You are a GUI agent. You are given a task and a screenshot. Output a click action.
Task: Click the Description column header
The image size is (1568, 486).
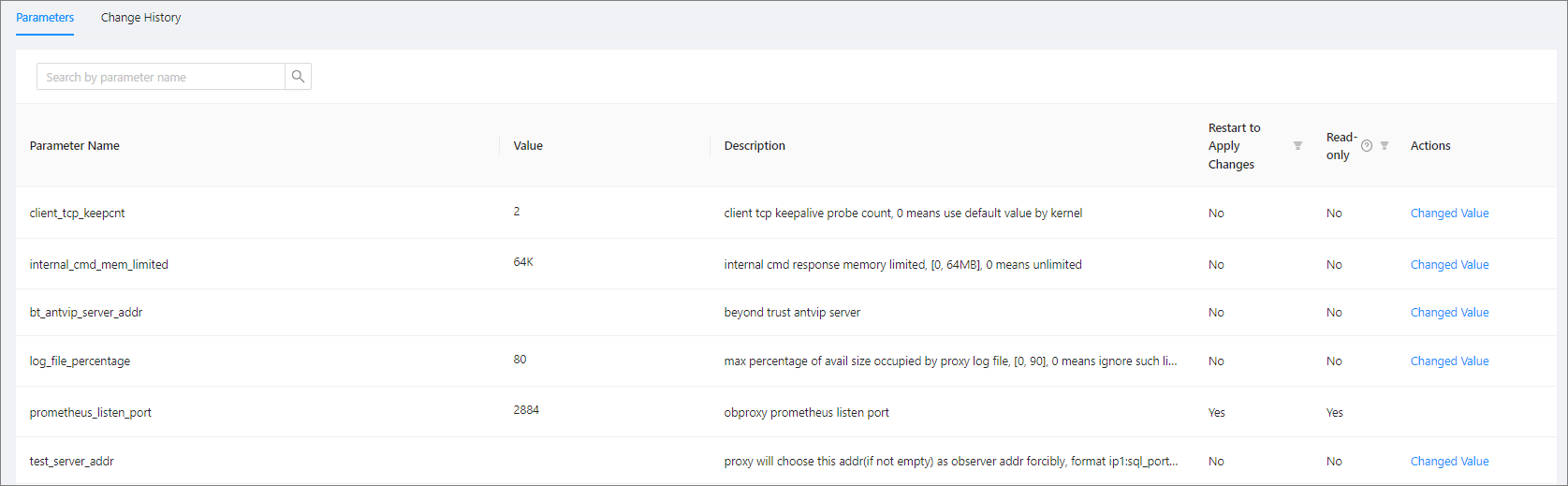pos(755,146)
